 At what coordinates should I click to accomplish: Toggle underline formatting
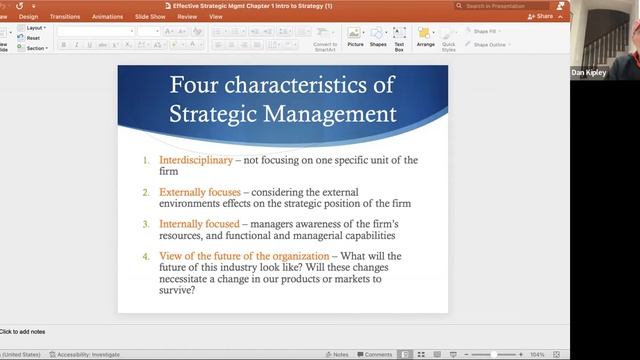click(x=89, y=45)
